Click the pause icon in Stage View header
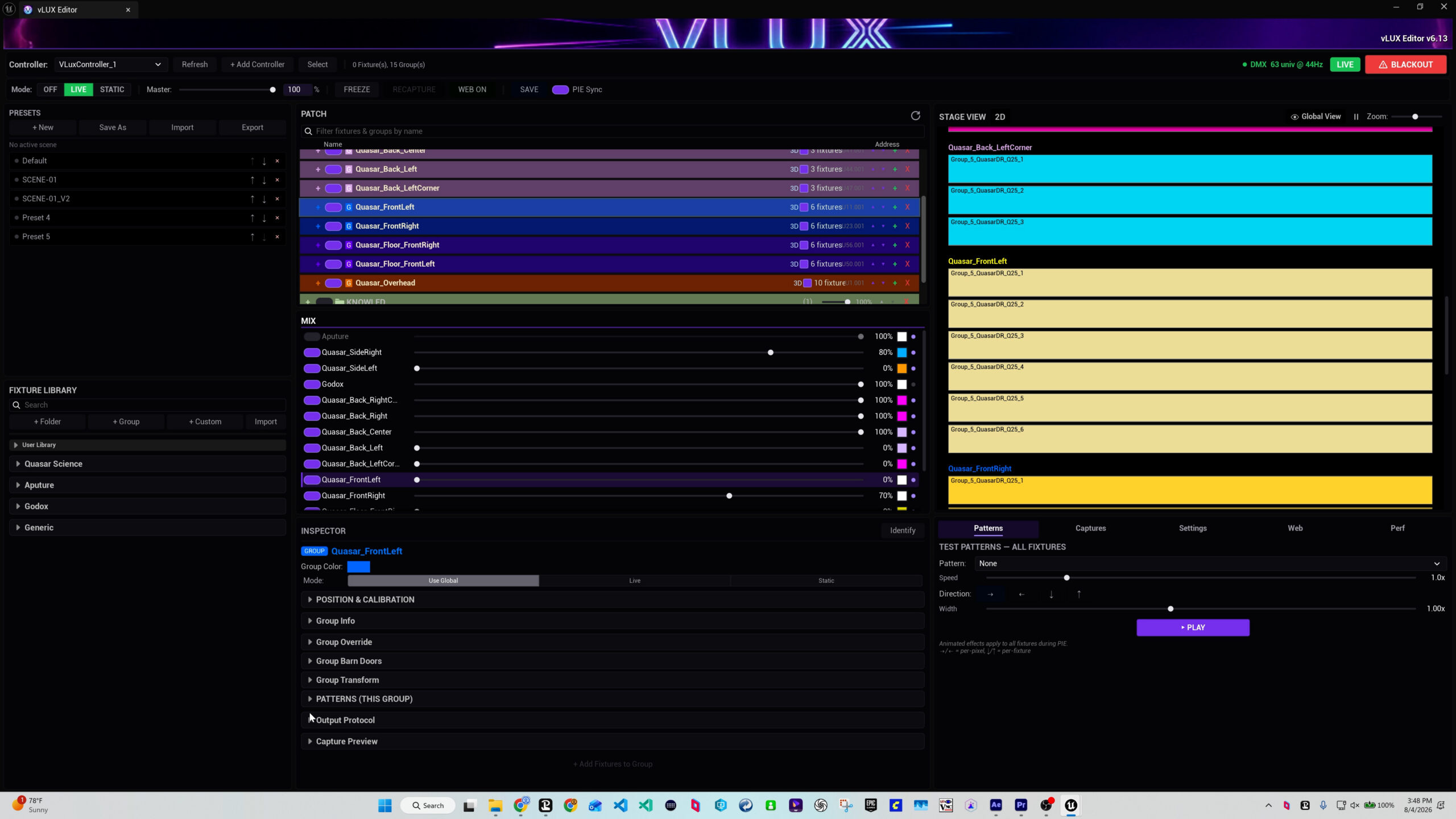1456x819 pixels. click(1356, 117)
